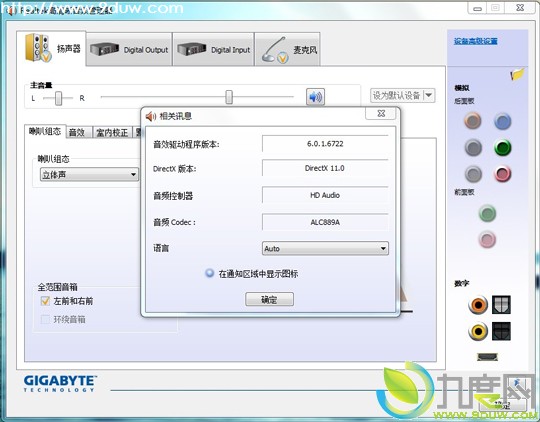Select the green front panel jack
This screenshot has width=540, height=422.
(487, 213)
